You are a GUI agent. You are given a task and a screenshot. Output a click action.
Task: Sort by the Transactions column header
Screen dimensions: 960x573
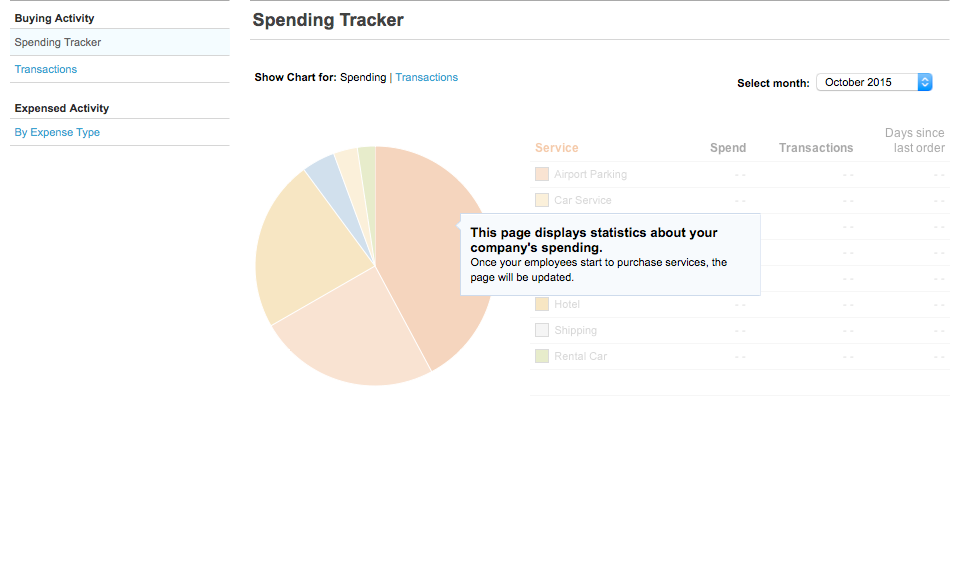point(816,148)
